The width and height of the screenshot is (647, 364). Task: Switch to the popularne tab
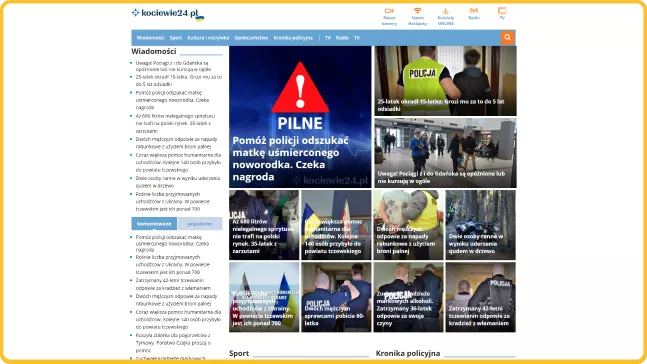200,224
